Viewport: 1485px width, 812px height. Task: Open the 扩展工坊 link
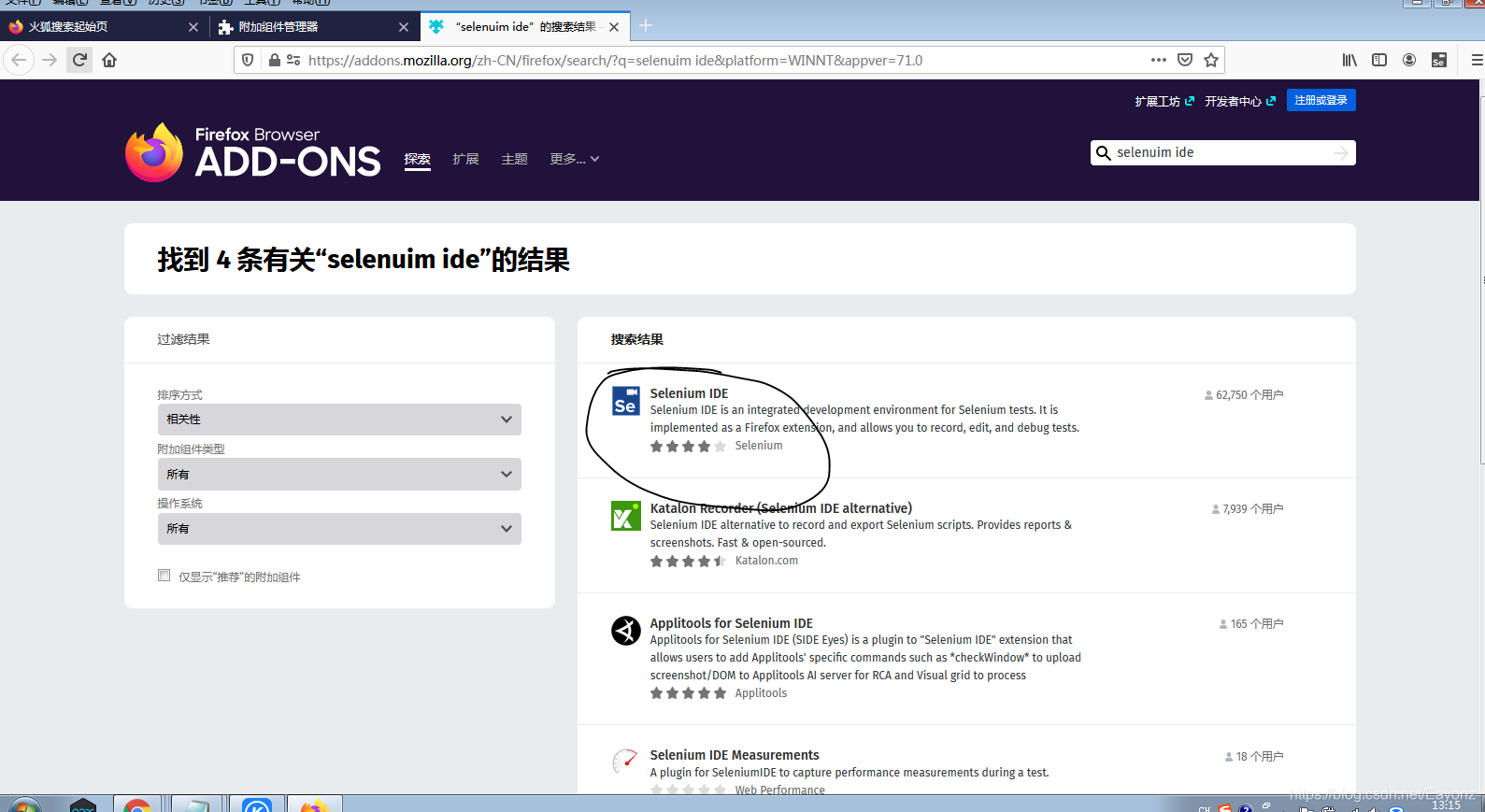1164,101
